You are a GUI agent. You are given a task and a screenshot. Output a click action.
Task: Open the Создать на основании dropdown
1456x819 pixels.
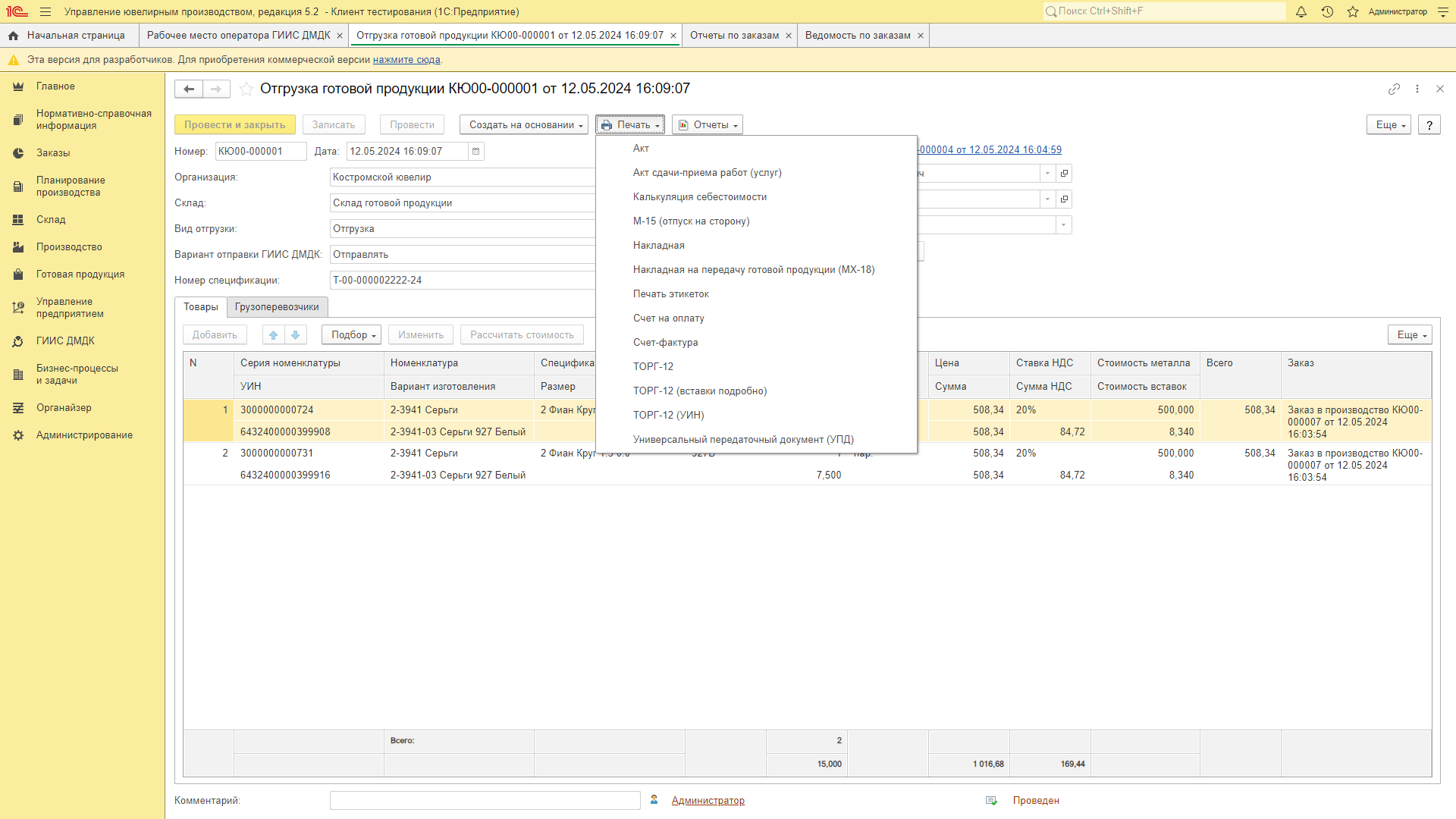coord(524,125)
